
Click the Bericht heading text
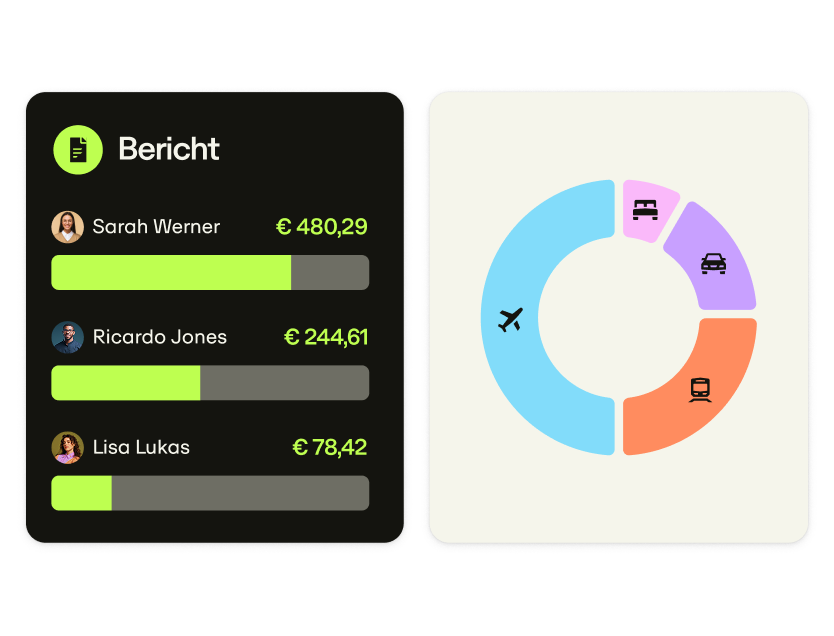169,149
